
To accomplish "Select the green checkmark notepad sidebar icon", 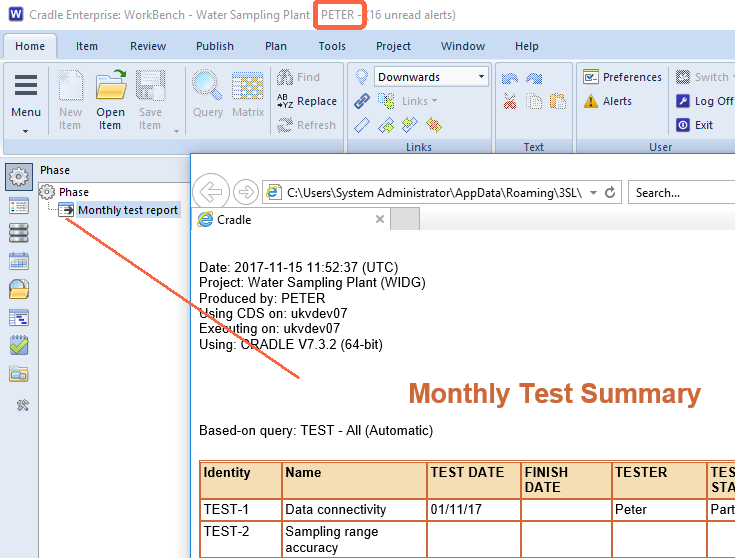I will [19, 346].
